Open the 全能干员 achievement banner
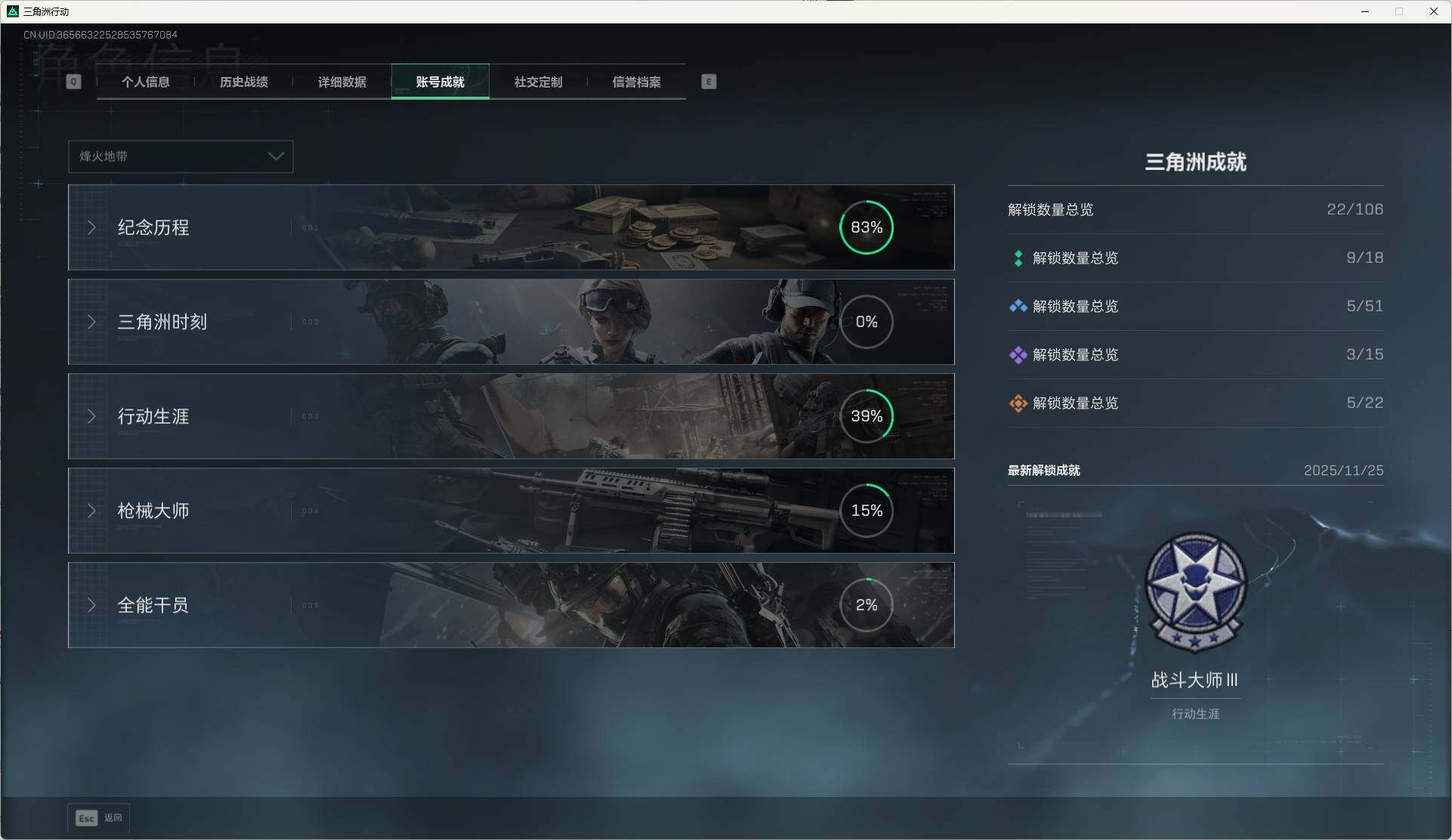This screenshot has width=1452, height=840. coord(511,605)
